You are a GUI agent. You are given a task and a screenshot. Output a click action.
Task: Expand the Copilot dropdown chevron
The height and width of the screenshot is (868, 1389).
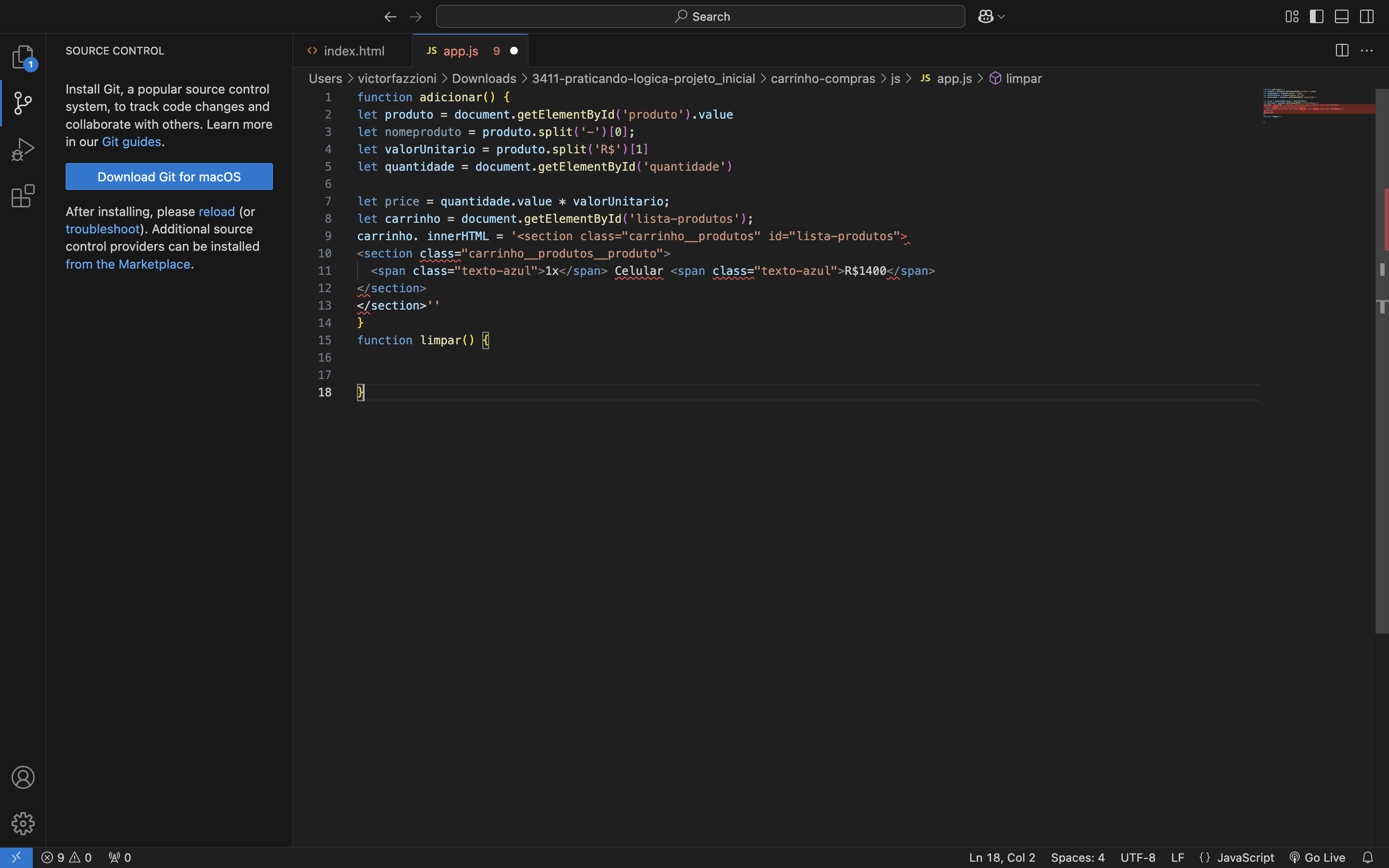[1002, 17]
